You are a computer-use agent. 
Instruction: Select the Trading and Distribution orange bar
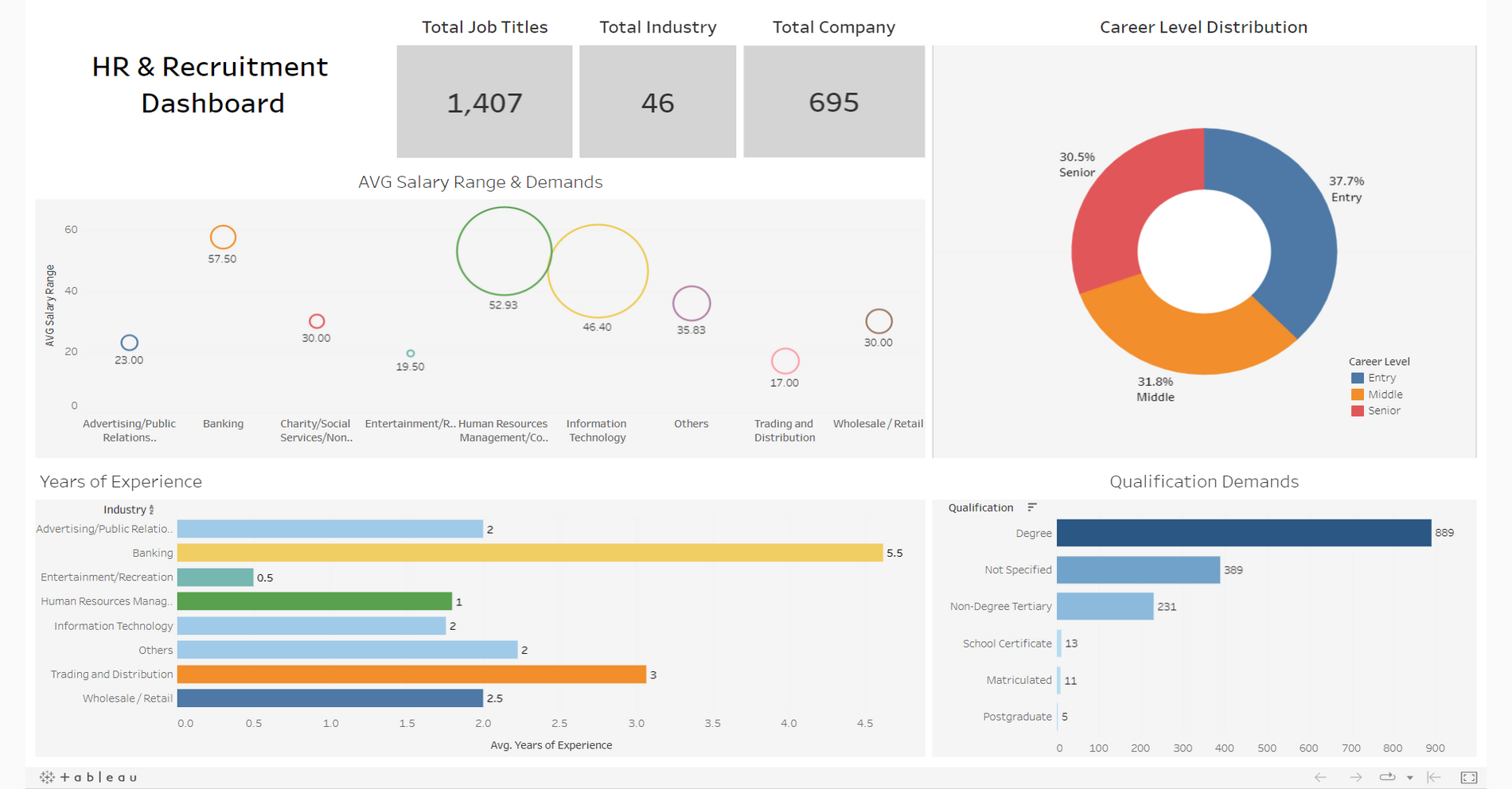pos(411,674)
